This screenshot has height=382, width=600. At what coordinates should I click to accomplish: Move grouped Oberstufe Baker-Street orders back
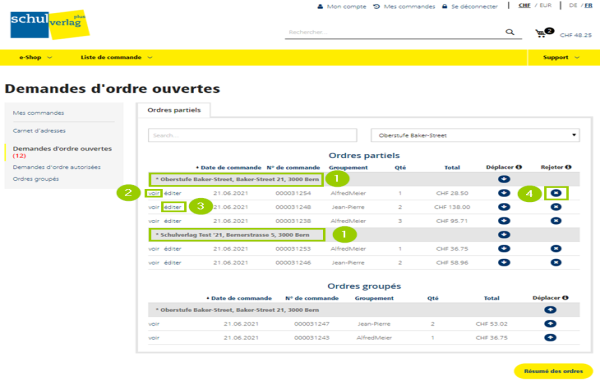point(550,310)
